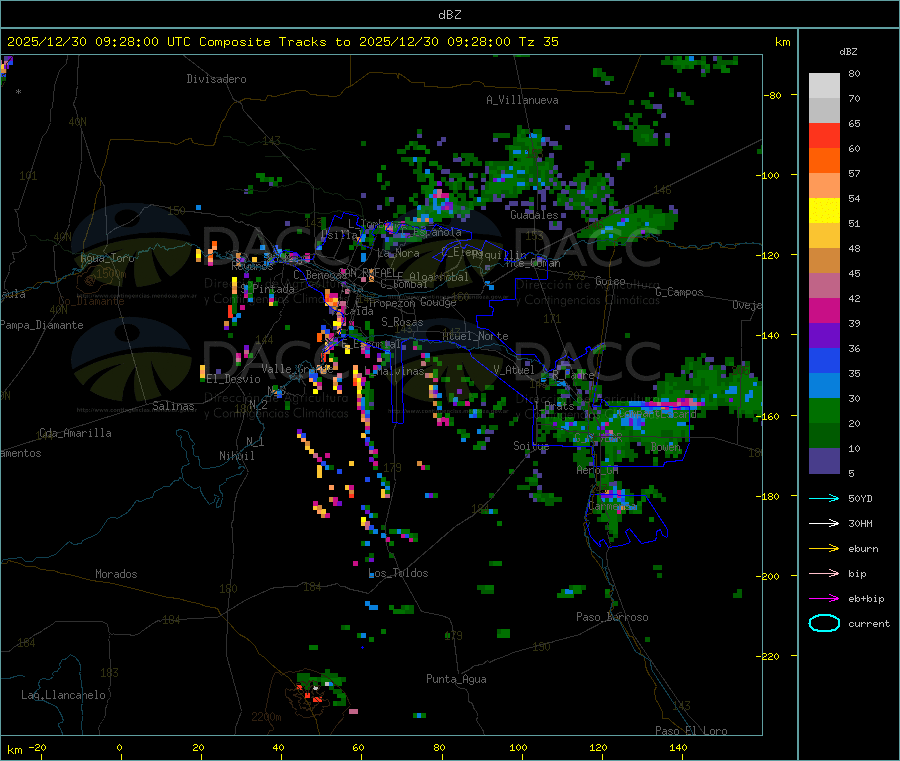Screen dimensions: 900x761
Task: Click the 'Divisadero' map label
Action: (216, 79)
